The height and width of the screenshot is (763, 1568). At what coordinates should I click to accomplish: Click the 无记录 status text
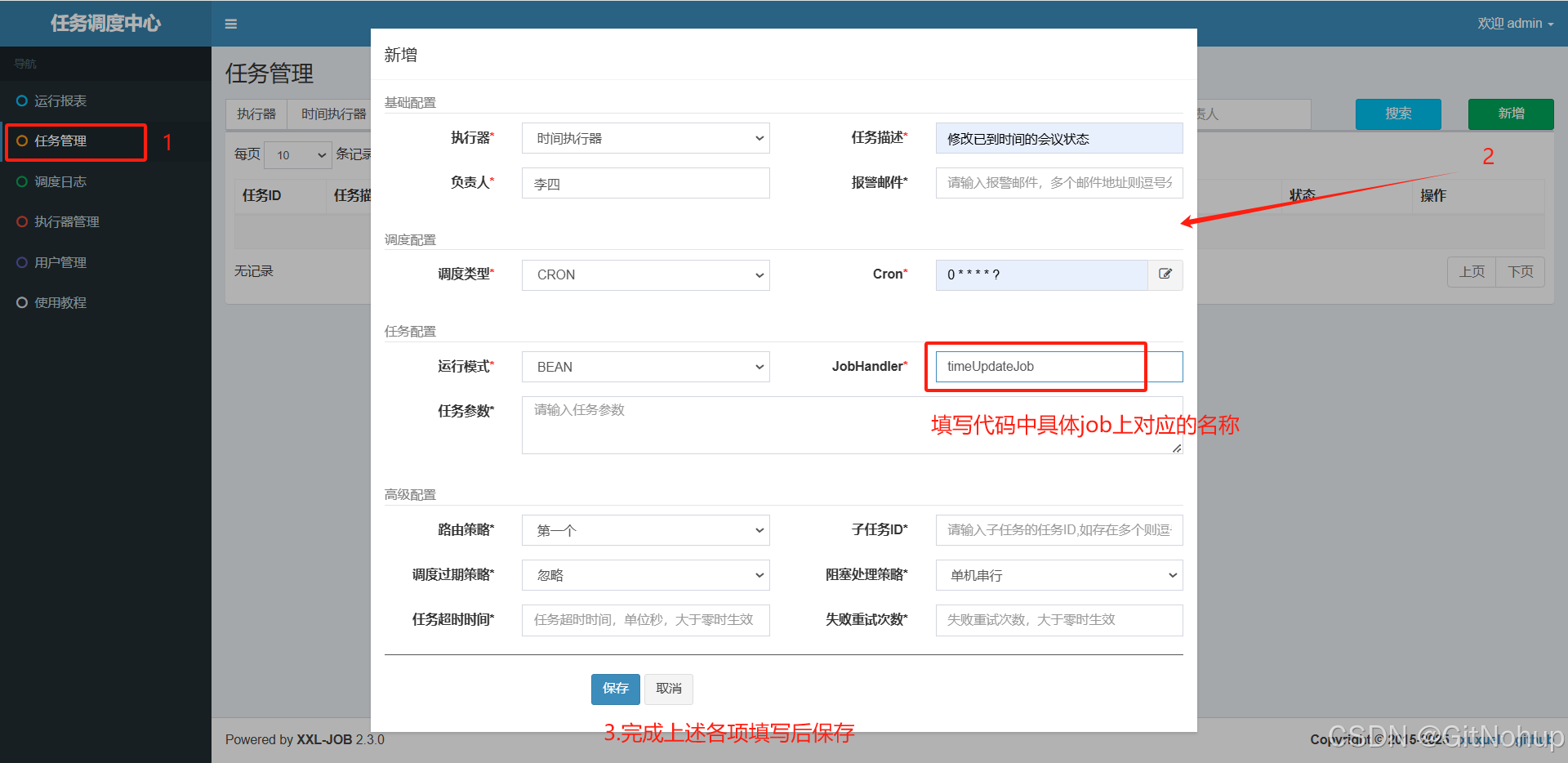tap(253, 270)
